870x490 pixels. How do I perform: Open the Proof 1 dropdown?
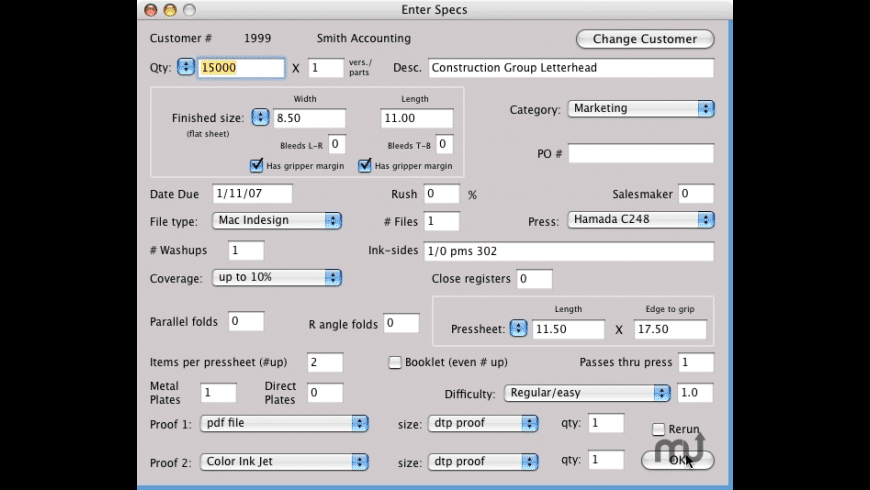coord(284,423)
